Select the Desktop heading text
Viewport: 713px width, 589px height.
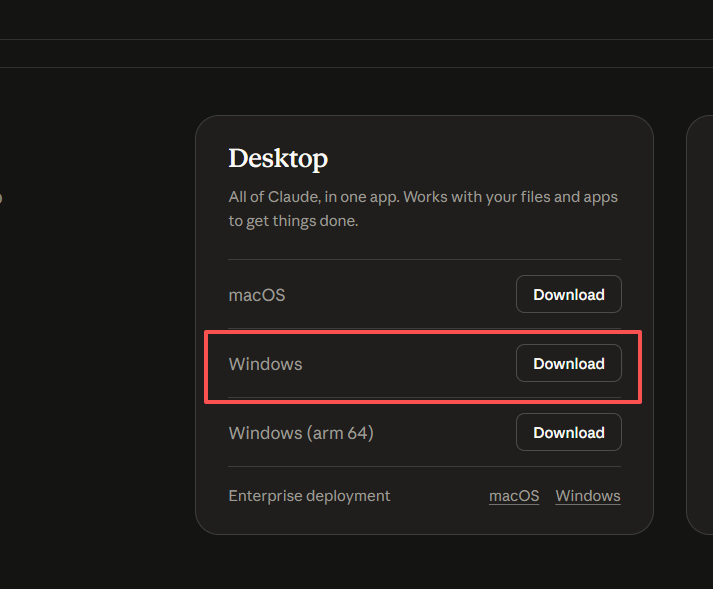click(x=278, y=159)
